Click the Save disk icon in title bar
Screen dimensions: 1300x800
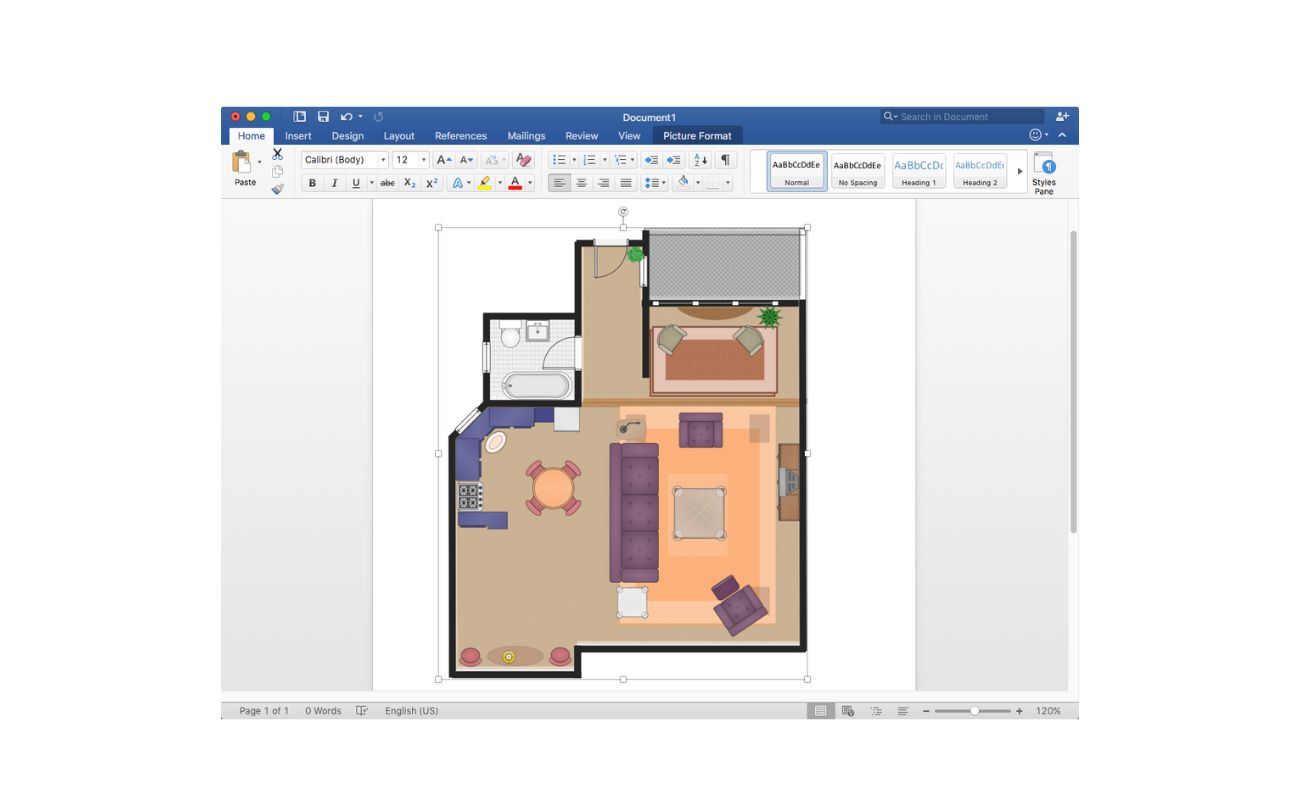(x=323, y=117)
